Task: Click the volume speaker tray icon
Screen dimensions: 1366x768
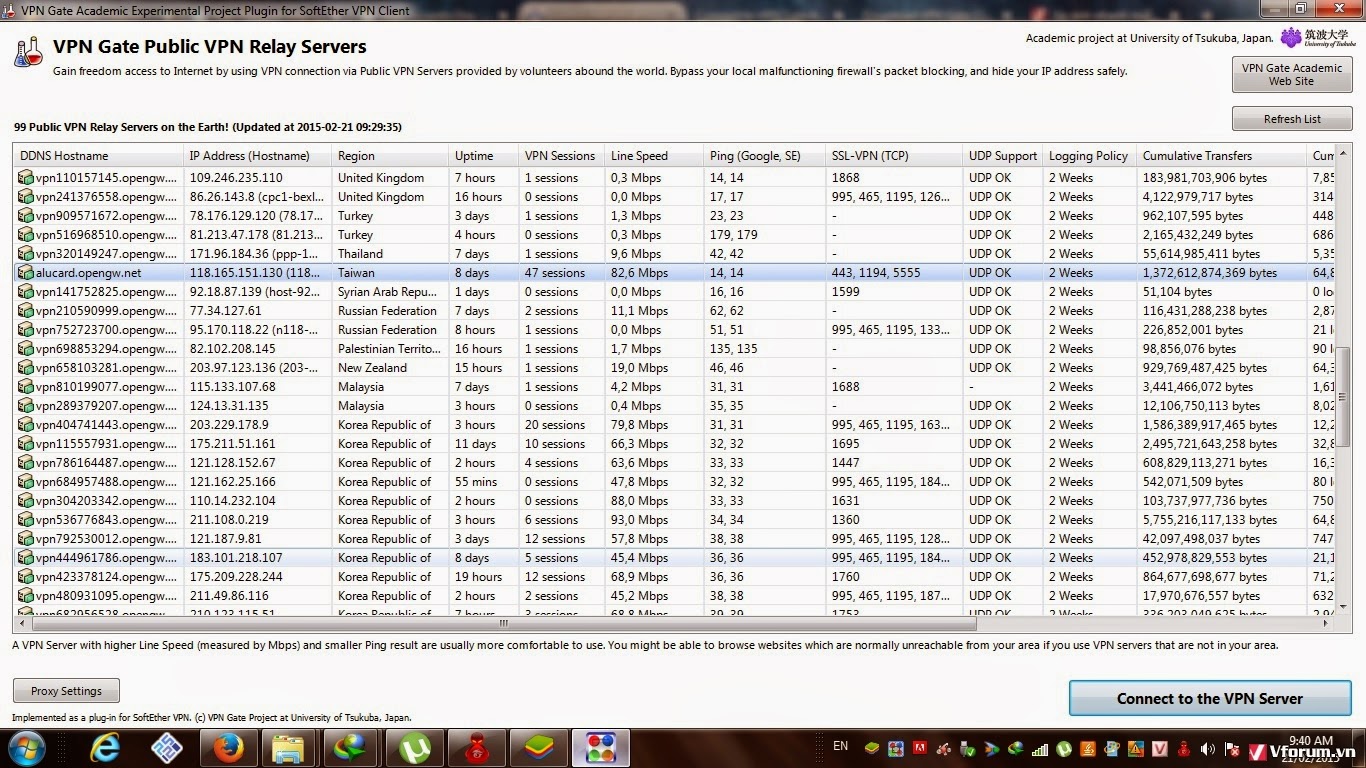Action: click(1208, 749)
